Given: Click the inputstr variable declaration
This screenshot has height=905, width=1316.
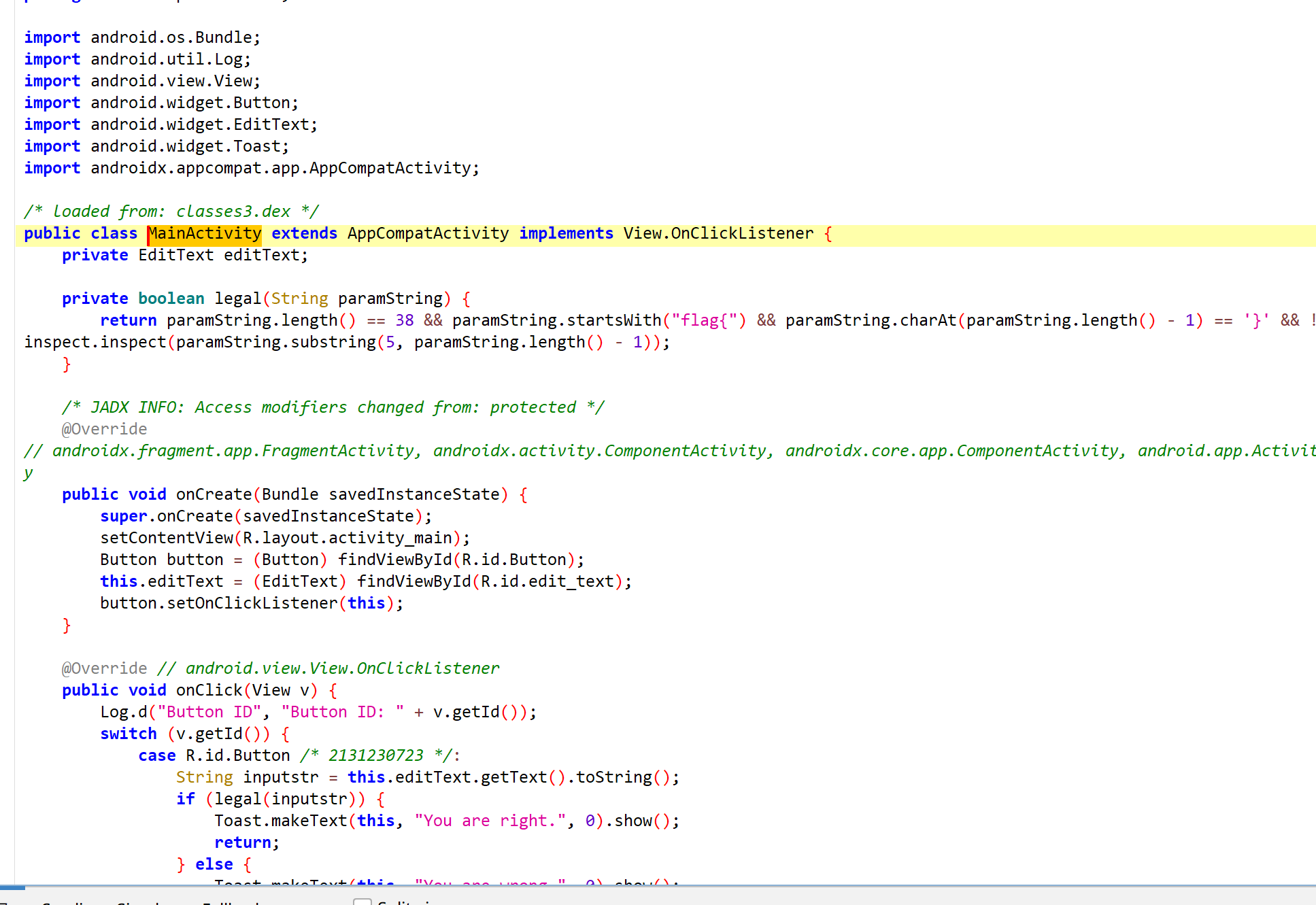Looking at the screenshot, I should click(x=280, y=777).
